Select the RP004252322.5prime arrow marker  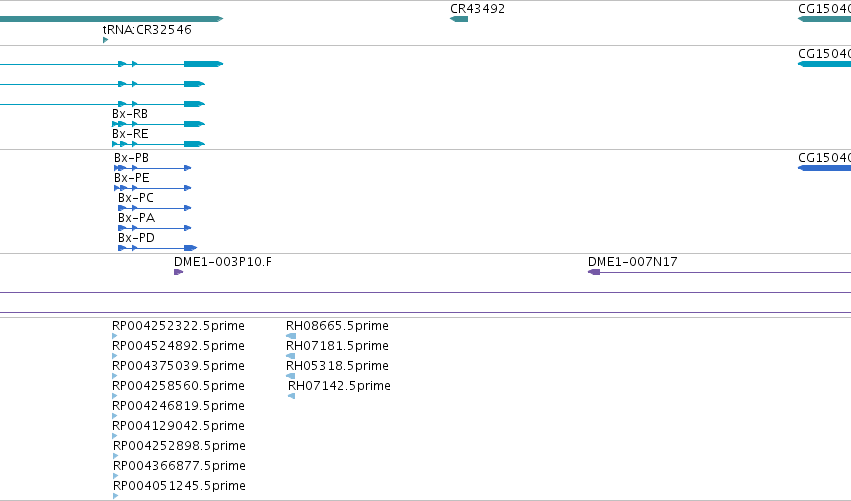click(115, 336)
